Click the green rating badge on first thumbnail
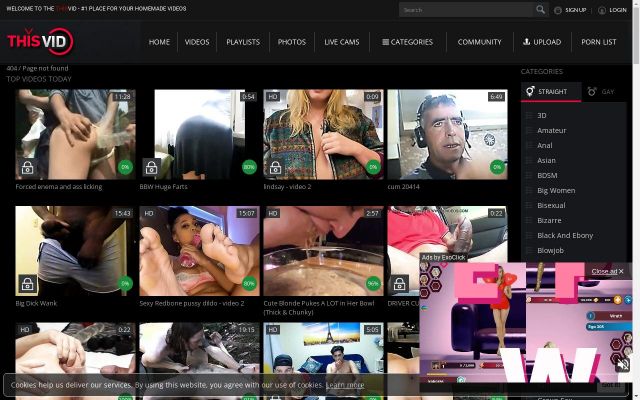Screen dimensions: 640x400 pos(125,168)
